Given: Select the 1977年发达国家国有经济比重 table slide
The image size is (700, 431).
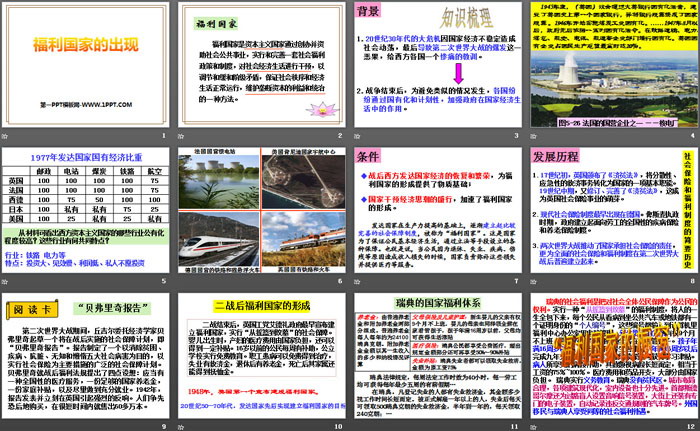Looking at the screenshot, I should click(x=84, y=210).
